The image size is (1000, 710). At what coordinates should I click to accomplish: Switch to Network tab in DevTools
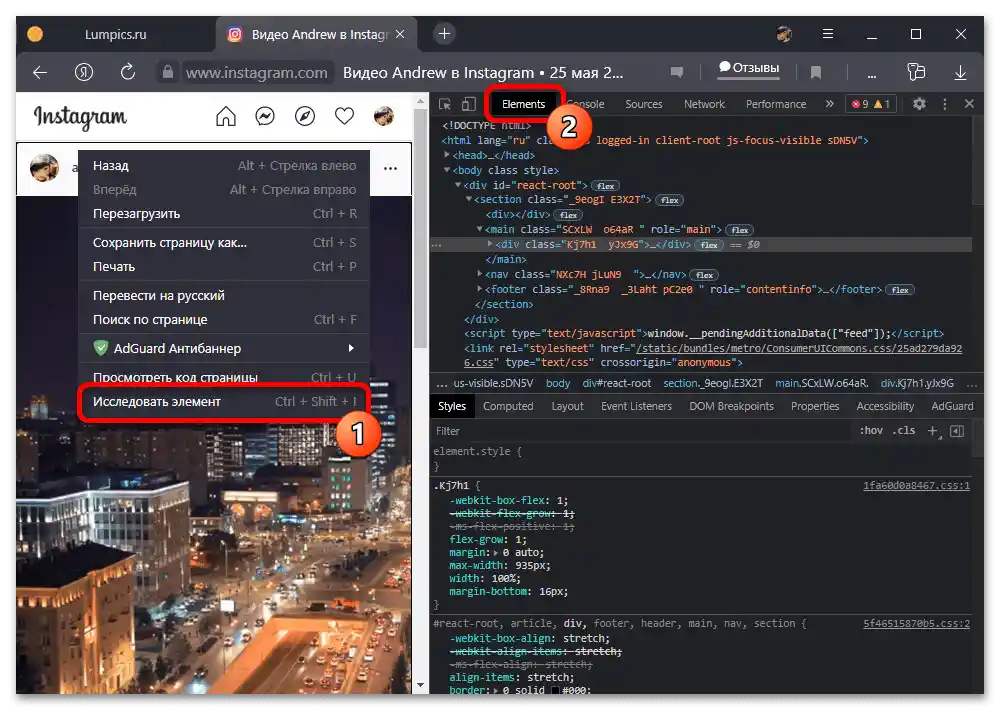(x=704, y=104)
